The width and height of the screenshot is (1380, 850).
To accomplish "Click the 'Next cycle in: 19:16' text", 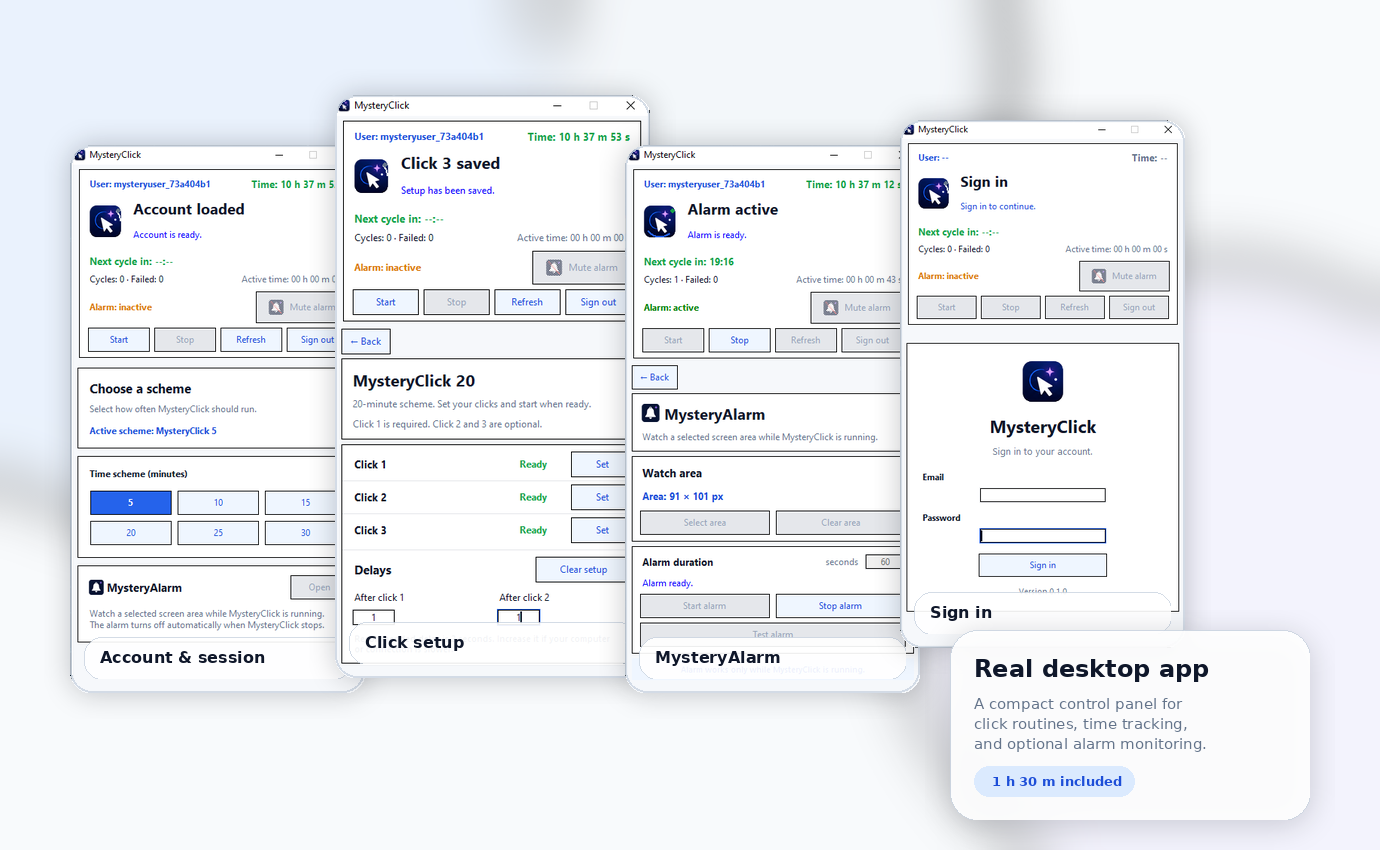I will [x=689, y=262].
